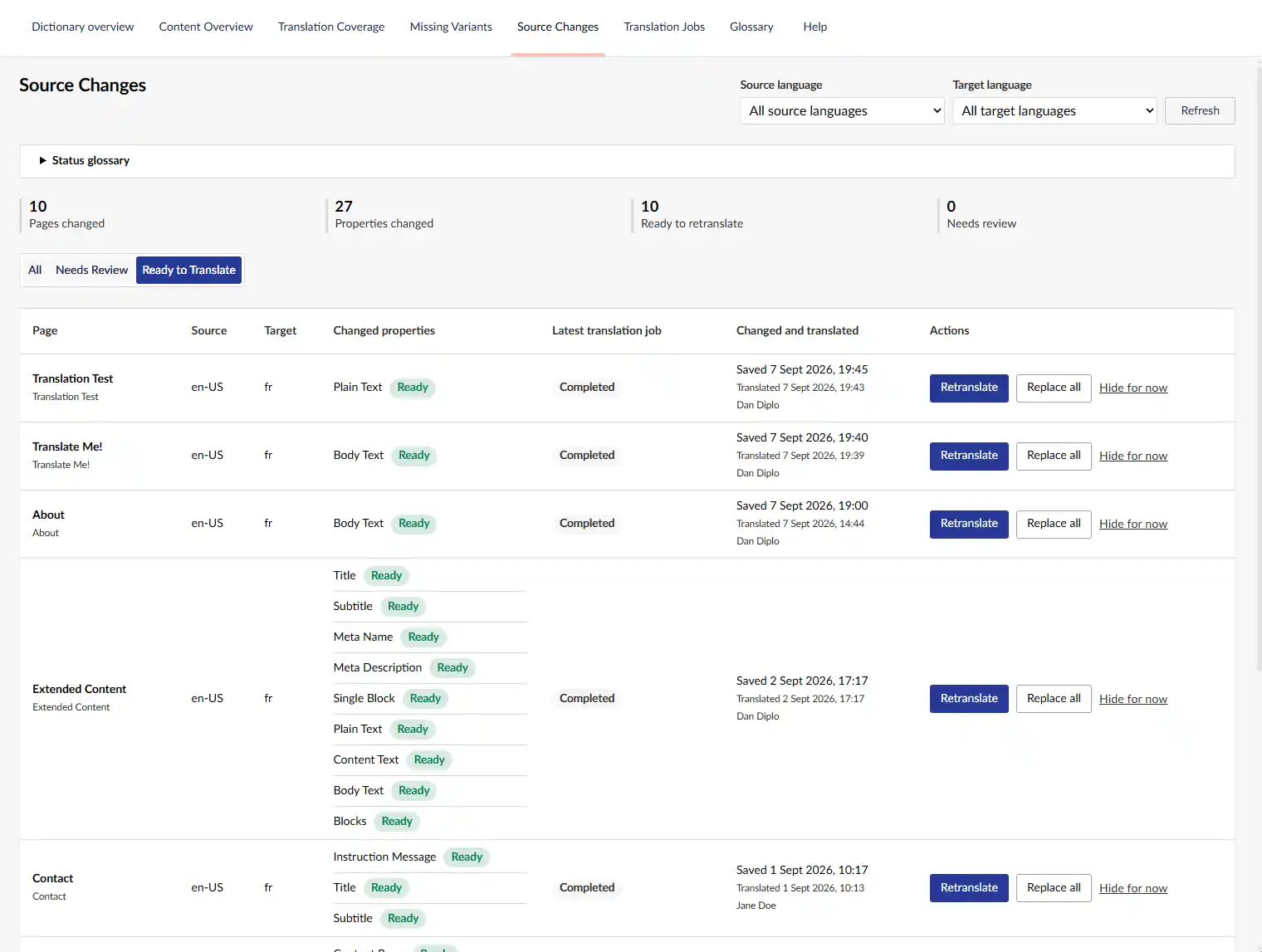This screenshot has width=1262, height=952.
Task: Click the 27 Properties changed stat
Action: [x=384, y=214]
